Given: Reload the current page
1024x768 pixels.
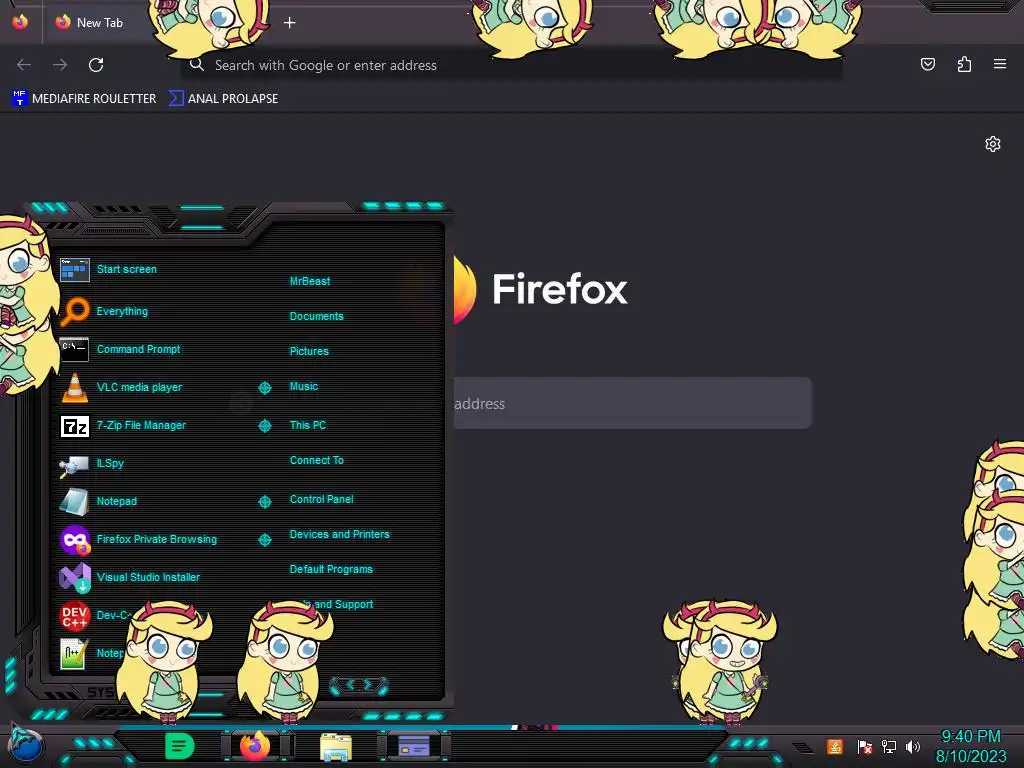Looking at the screenshot, I should (96, 65).
